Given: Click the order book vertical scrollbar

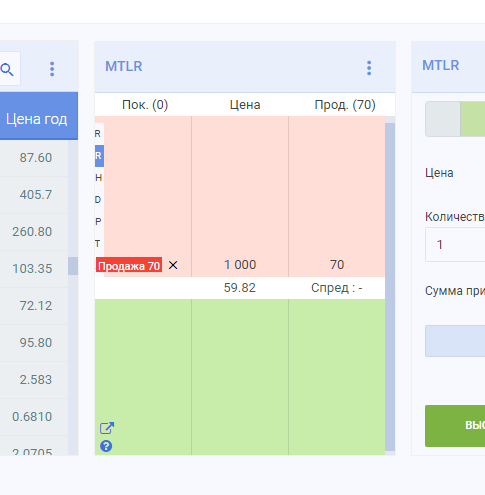Looking at the screenshot, I should [x=390, y=287].
